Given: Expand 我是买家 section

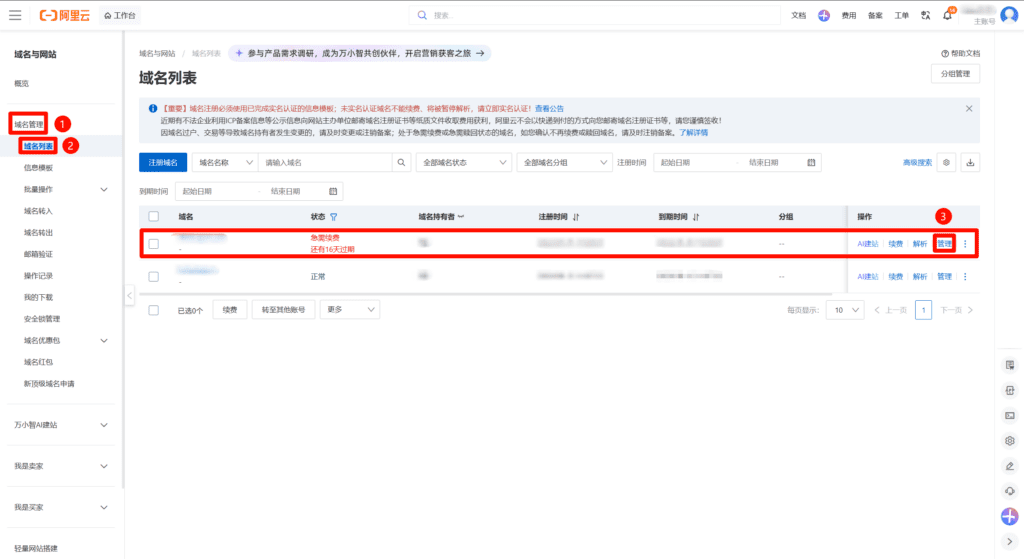Looking at the screenshot, I should tap(104, 507).
